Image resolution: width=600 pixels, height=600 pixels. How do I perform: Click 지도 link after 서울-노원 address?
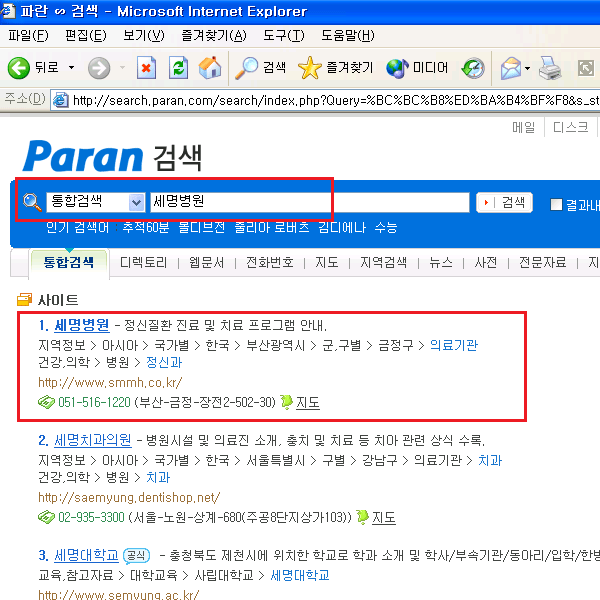pos(384,518)
